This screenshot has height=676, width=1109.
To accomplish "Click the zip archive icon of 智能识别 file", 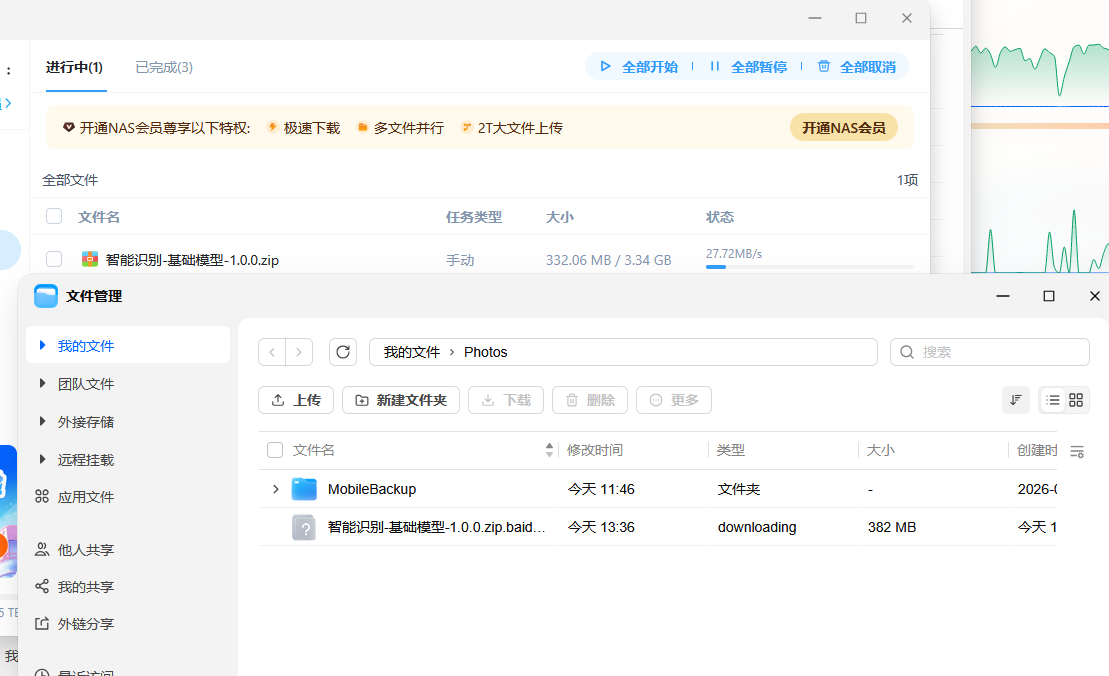I will pos(90,259).
